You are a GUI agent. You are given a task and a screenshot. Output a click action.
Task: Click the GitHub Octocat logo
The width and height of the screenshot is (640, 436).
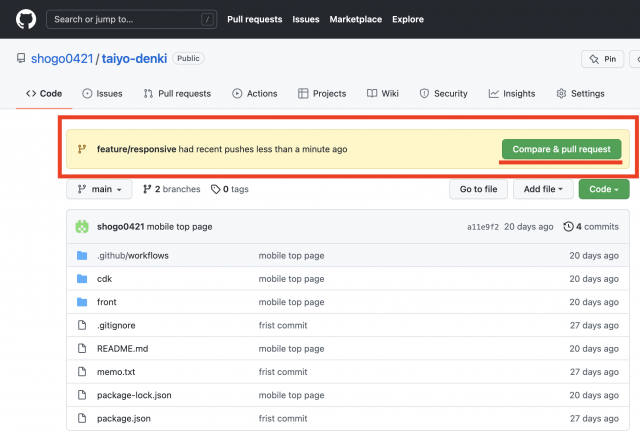click(26, 19)
